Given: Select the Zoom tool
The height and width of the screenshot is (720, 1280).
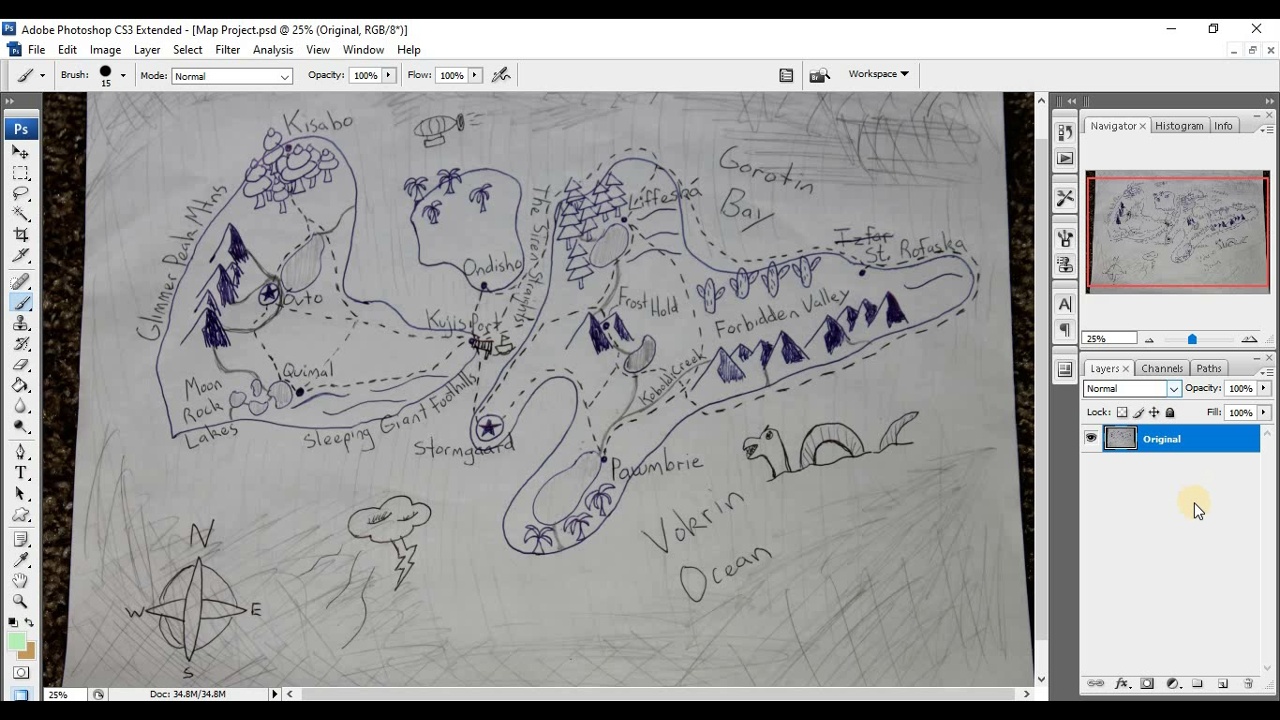Looking at the screenshot, I should pos(21,601).
